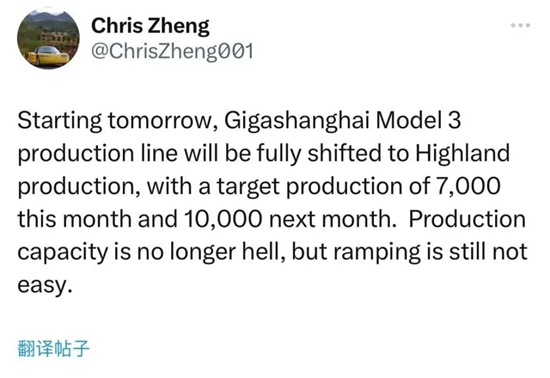
Task: Click the final word "easy."
Action: click(x=45, y=286)
